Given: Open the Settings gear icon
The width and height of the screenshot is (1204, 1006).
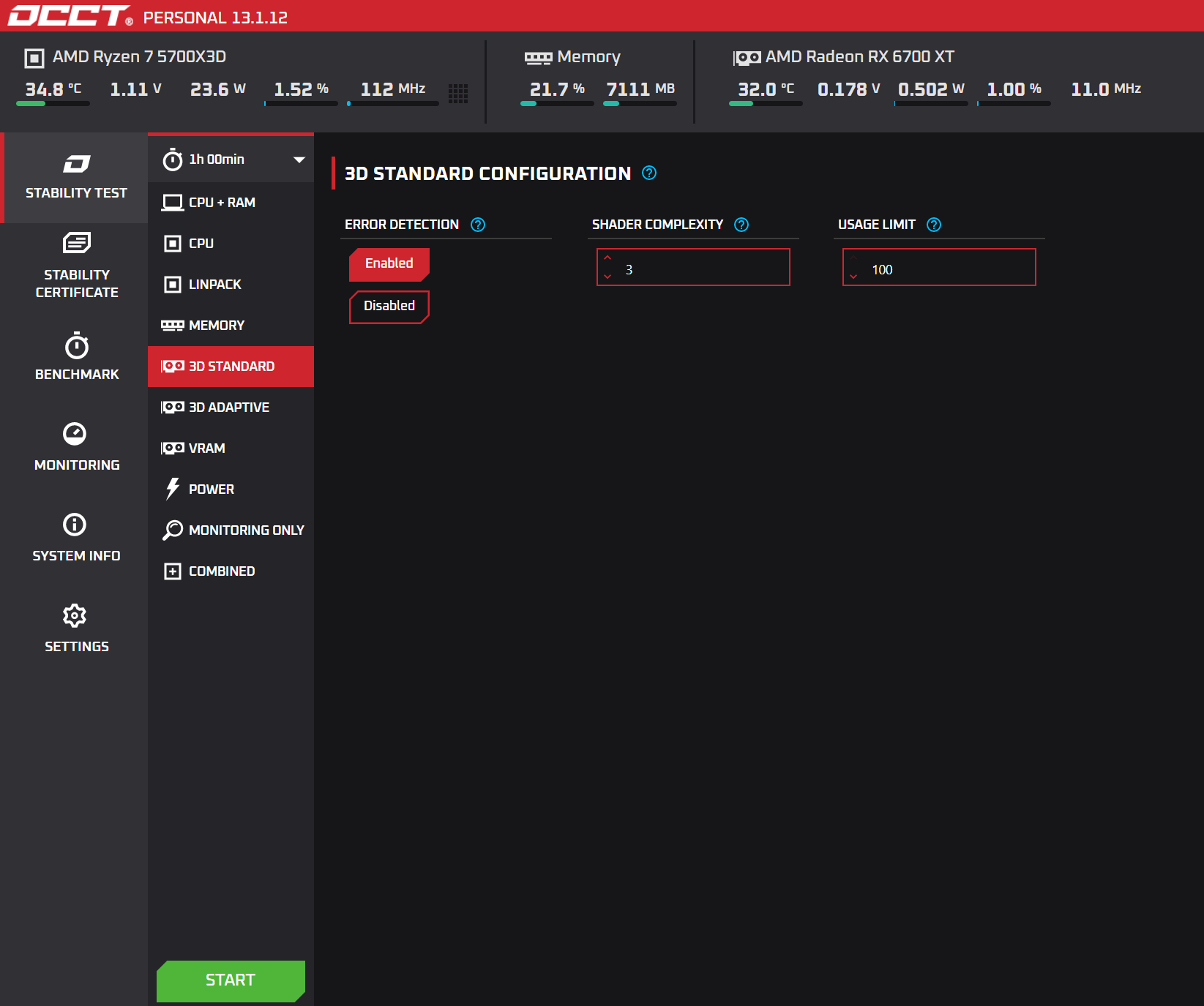Looking at the screenshot, I should [x=75, y=615].
